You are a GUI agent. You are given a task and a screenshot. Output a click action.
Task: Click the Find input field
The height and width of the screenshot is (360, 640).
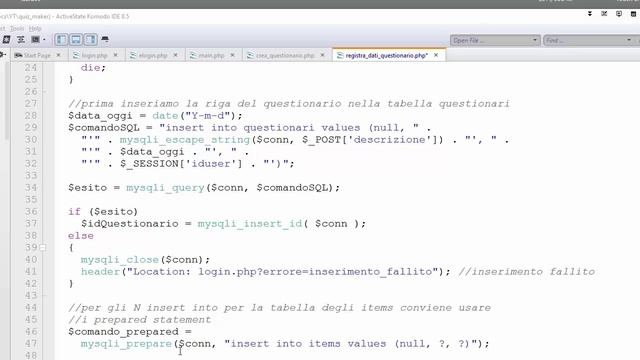(x=584, y=40)
